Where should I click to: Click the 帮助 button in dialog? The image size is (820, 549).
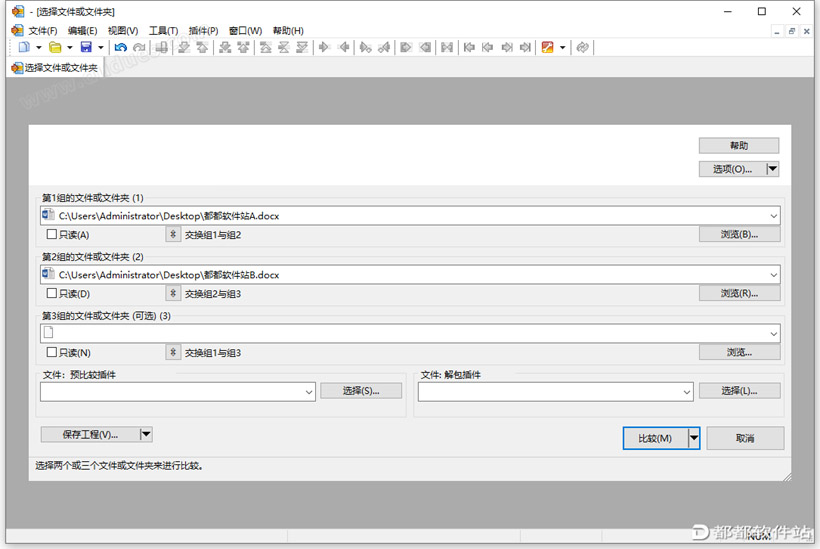(739, 145)
